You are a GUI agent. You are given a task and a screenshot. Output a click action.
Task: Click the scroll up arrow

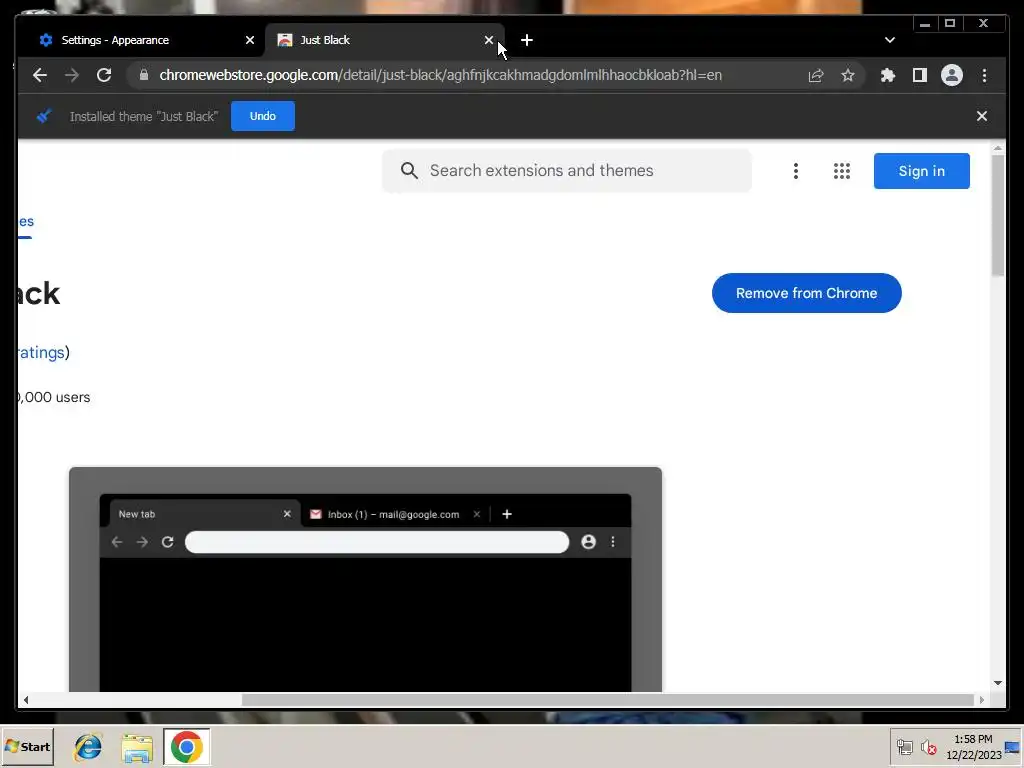pos(997,148)
